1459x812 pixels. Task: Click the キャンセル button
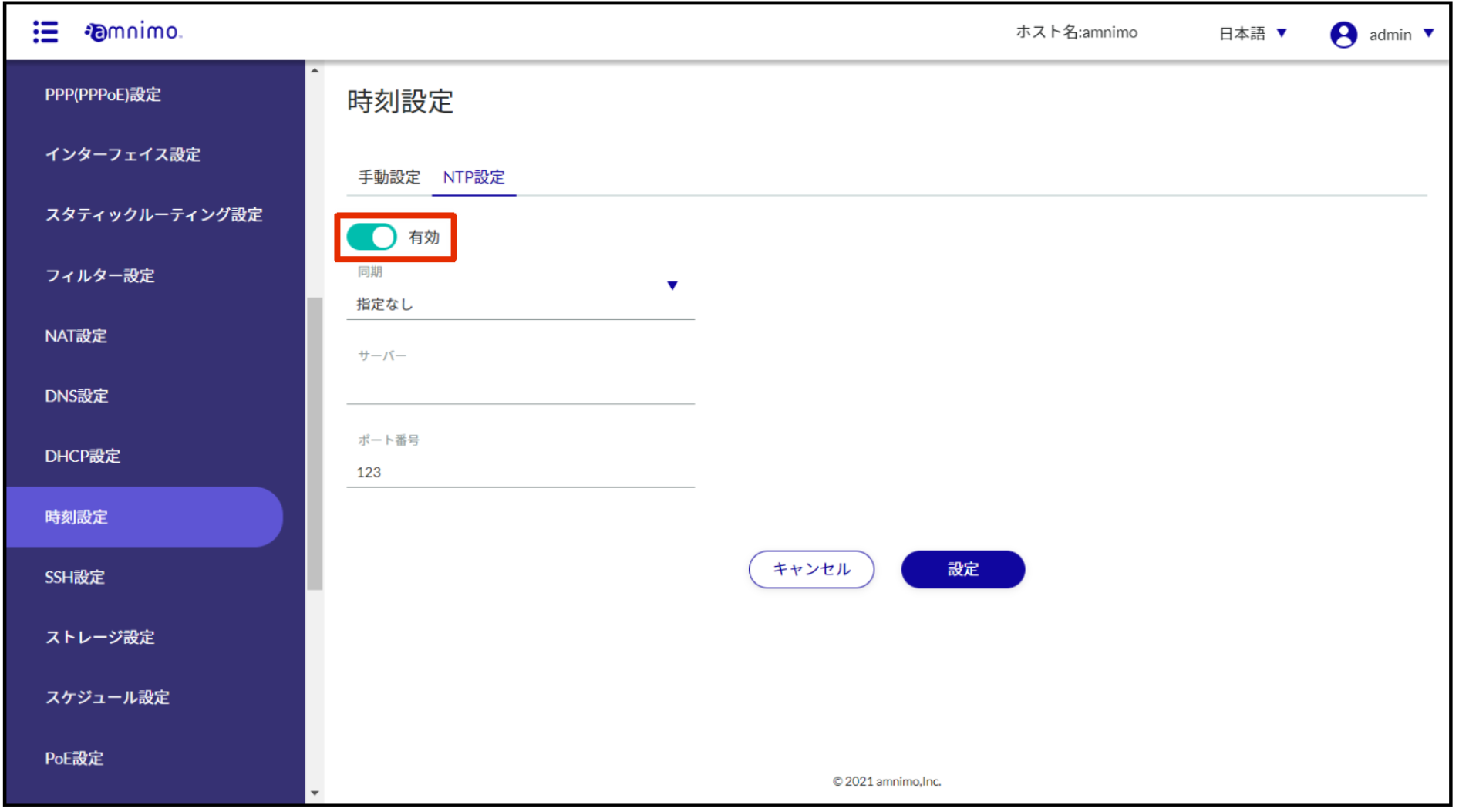[810, 569]
